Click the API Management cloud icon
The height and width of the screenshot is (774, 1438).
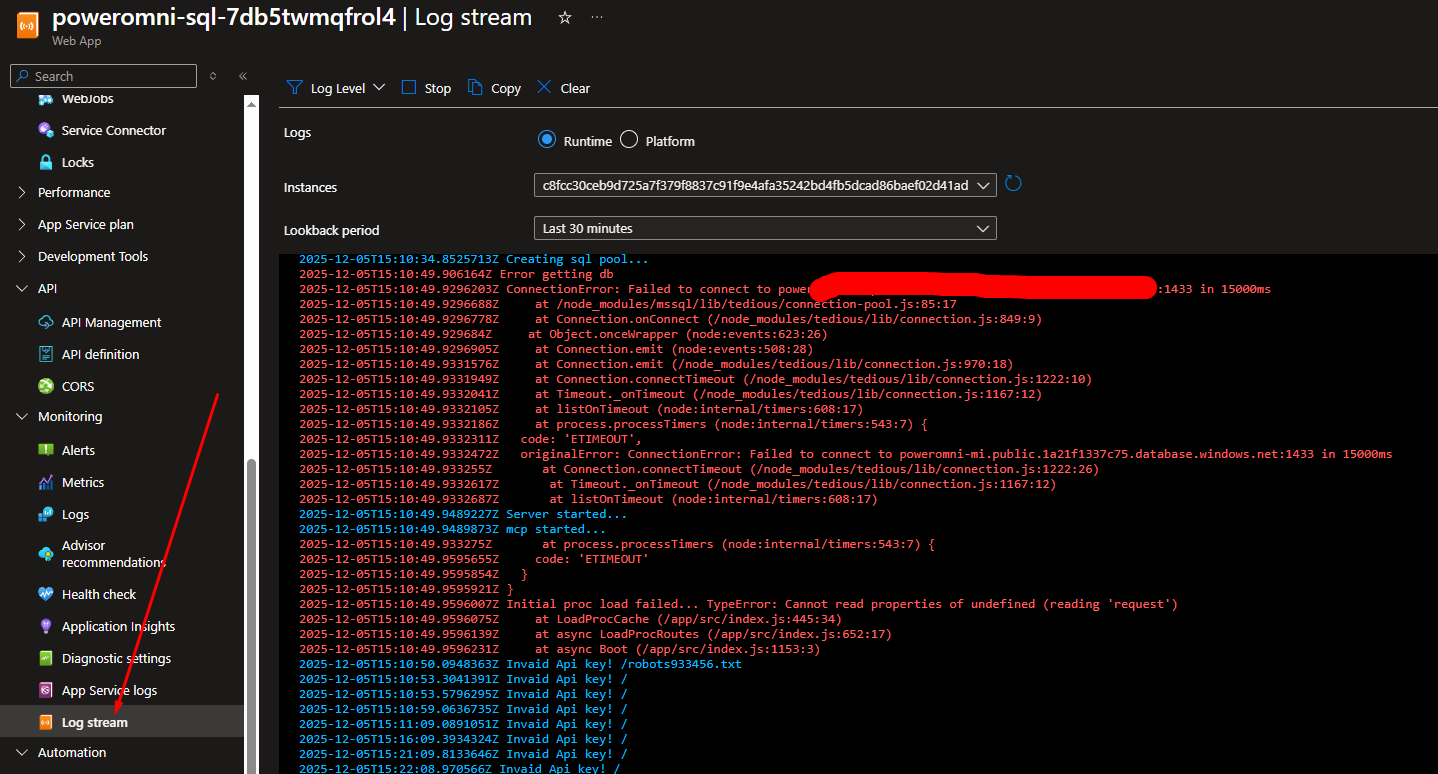point(45,322)
